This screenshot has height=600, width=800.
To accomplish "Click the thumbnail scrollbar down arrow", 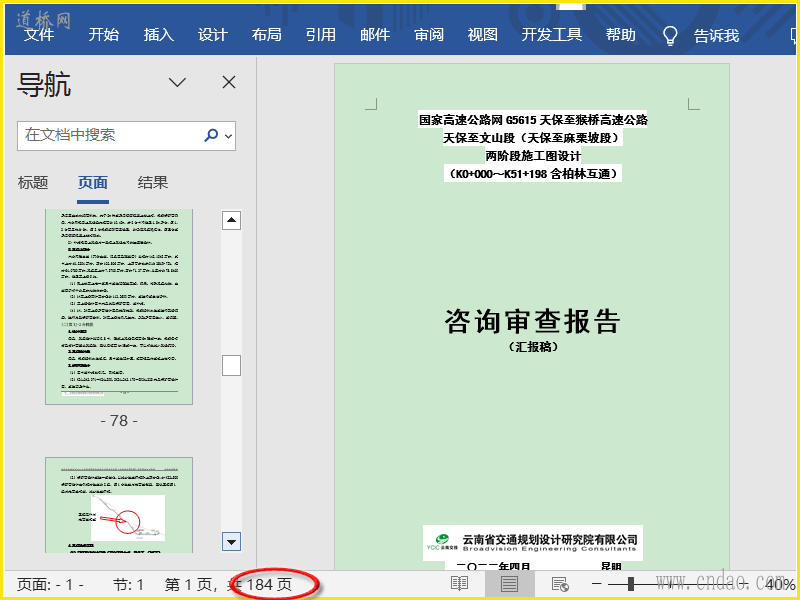I will coord(231,542).
